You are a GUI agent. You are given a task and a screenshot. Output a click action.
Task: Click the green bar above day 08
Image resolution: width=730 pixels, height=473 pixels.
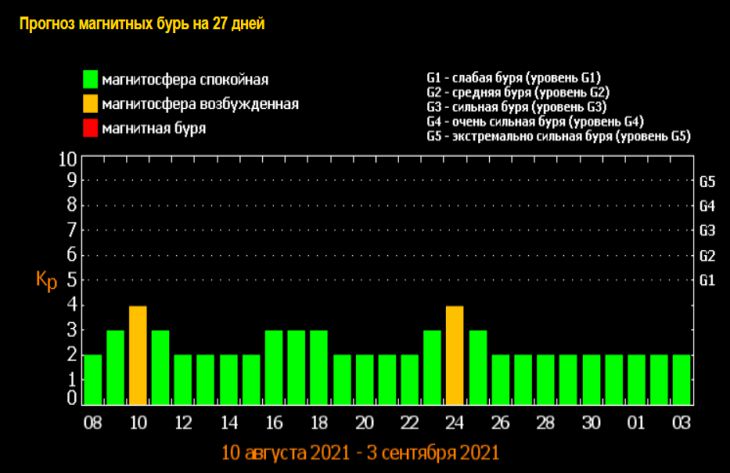tap(93, 380)
